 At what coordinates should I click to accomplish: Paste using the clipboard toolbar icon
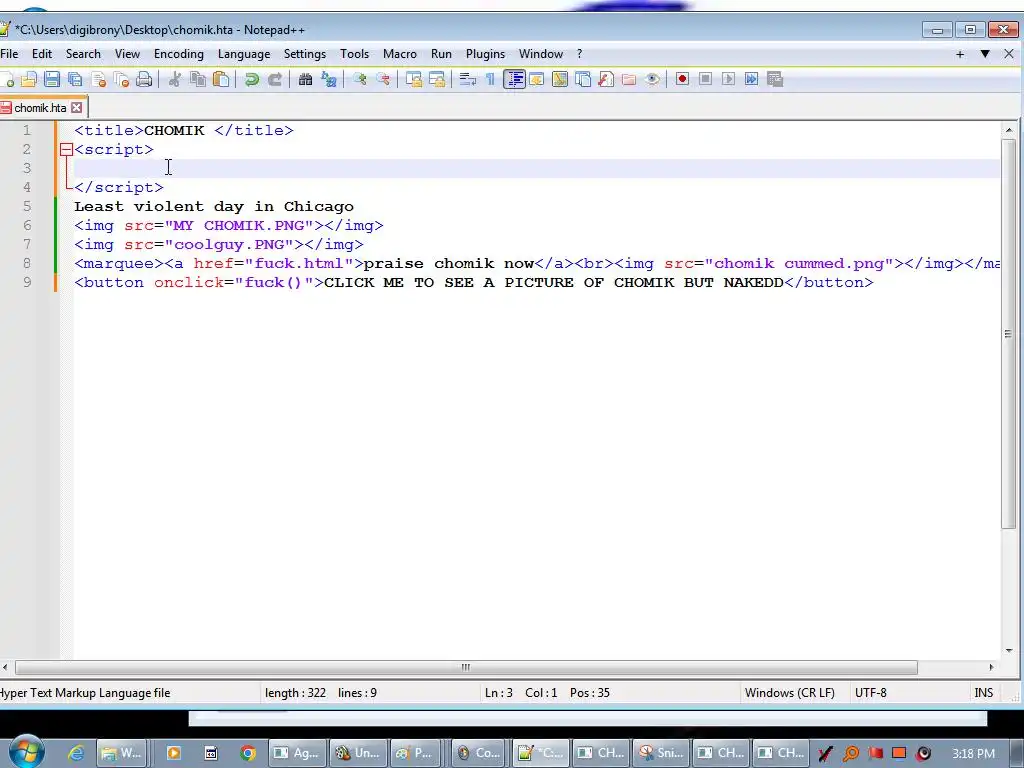click(x=221, y=79)
